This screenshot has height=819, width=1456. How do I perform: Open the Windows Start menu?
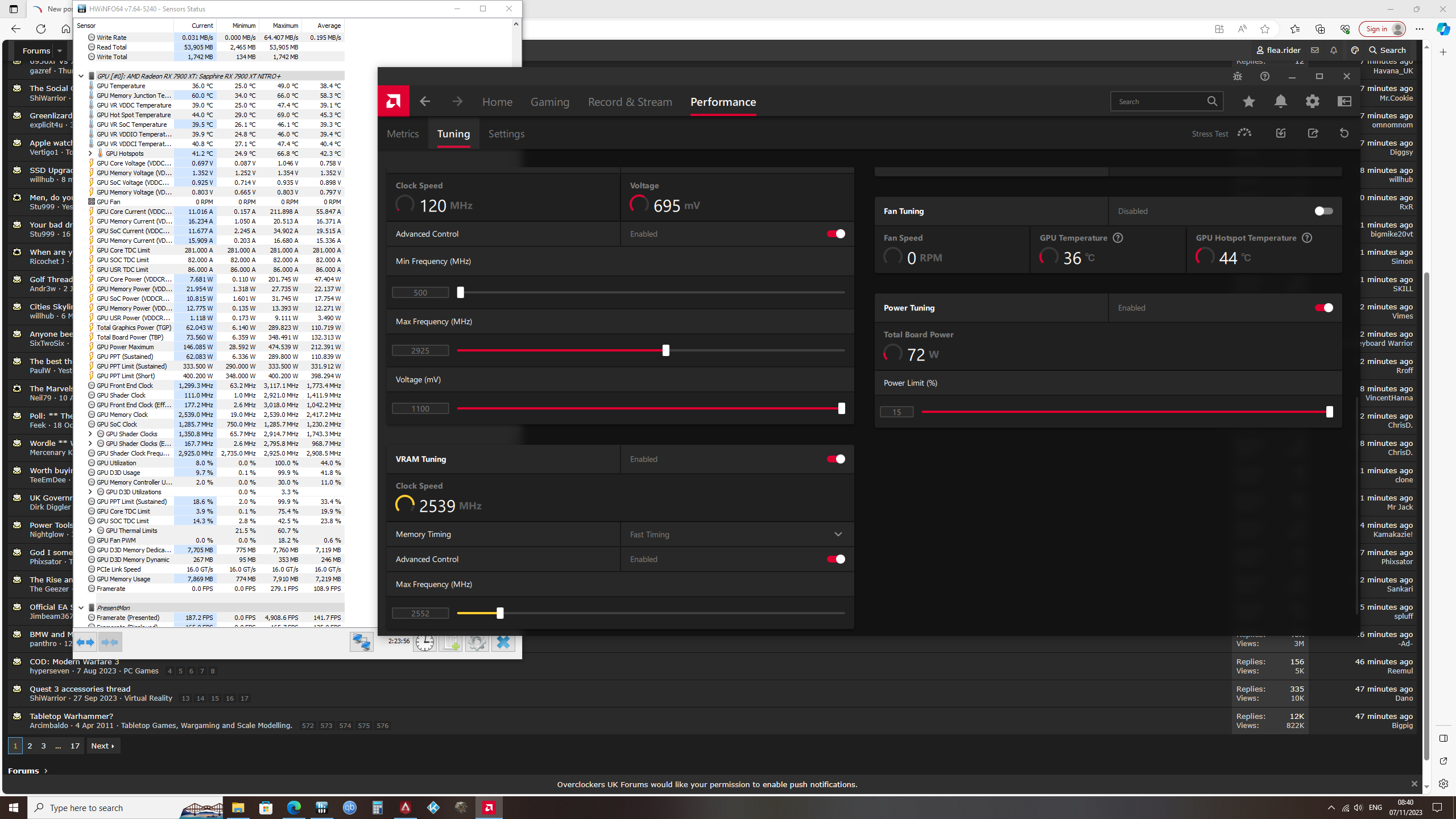tap(14, 808)
